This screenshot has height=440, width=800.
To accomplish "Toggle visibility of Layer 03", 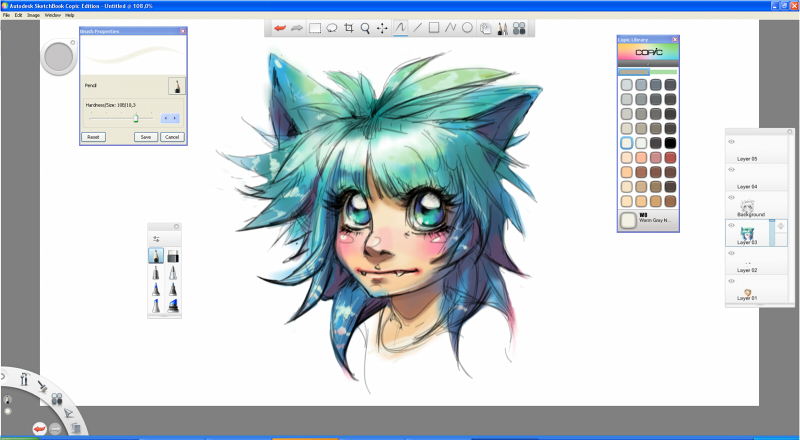I will point(731,225).
